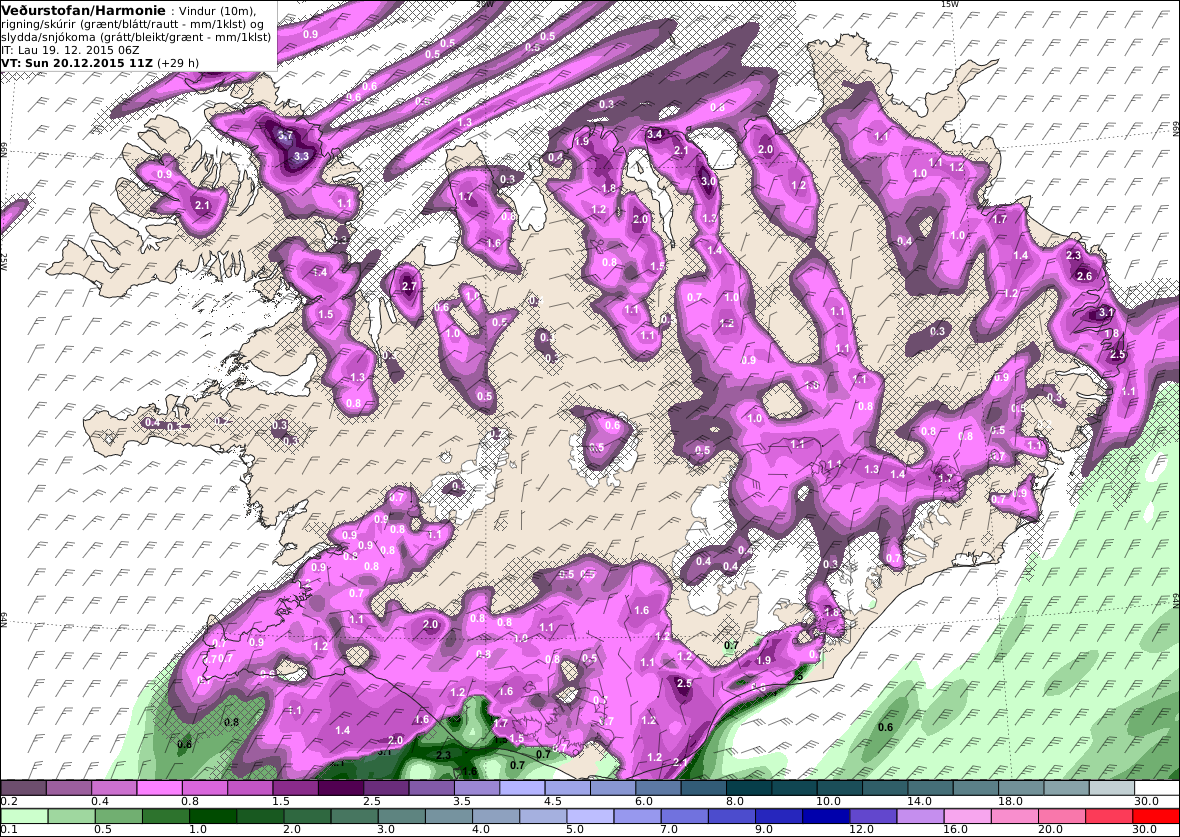Click the 3.7 snowfall value on the map
1180x837 pixels.
285,136
